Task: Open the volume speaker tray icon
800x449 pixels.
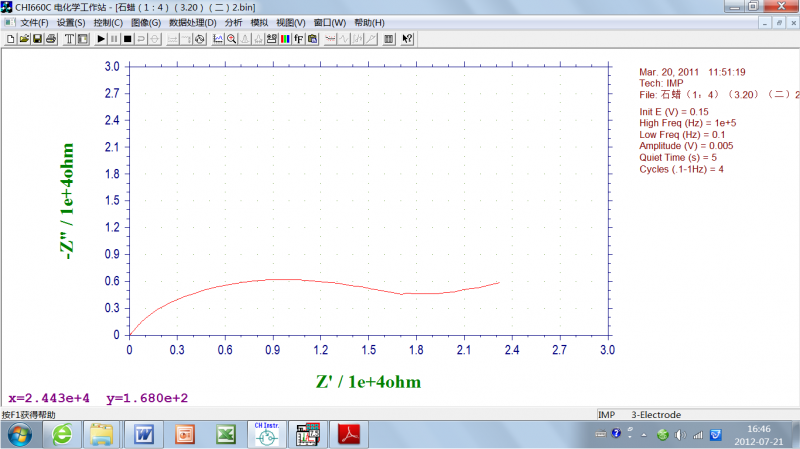Action: 680,435
